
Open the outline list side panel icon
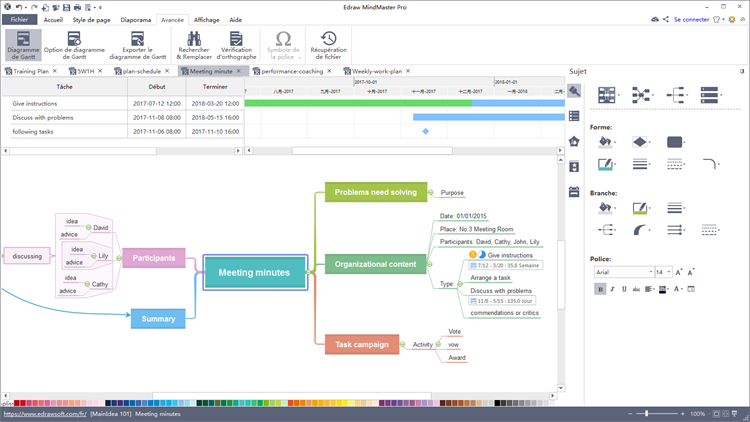click(574, 116)
